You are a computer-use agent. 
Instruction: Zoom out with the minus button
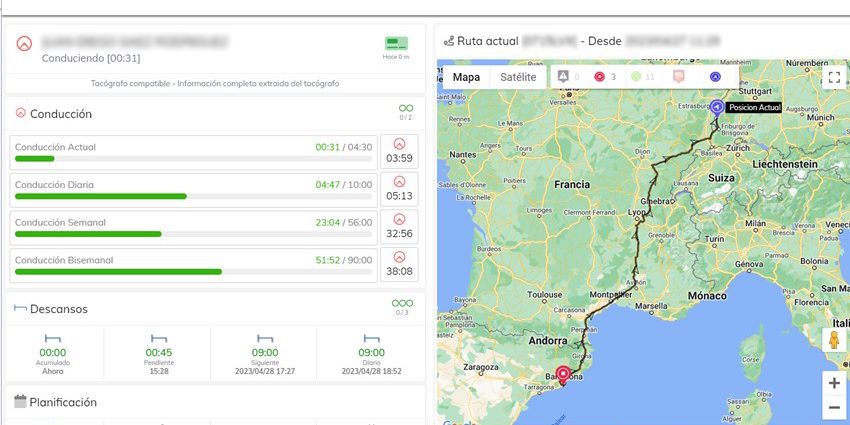(834, 407)
